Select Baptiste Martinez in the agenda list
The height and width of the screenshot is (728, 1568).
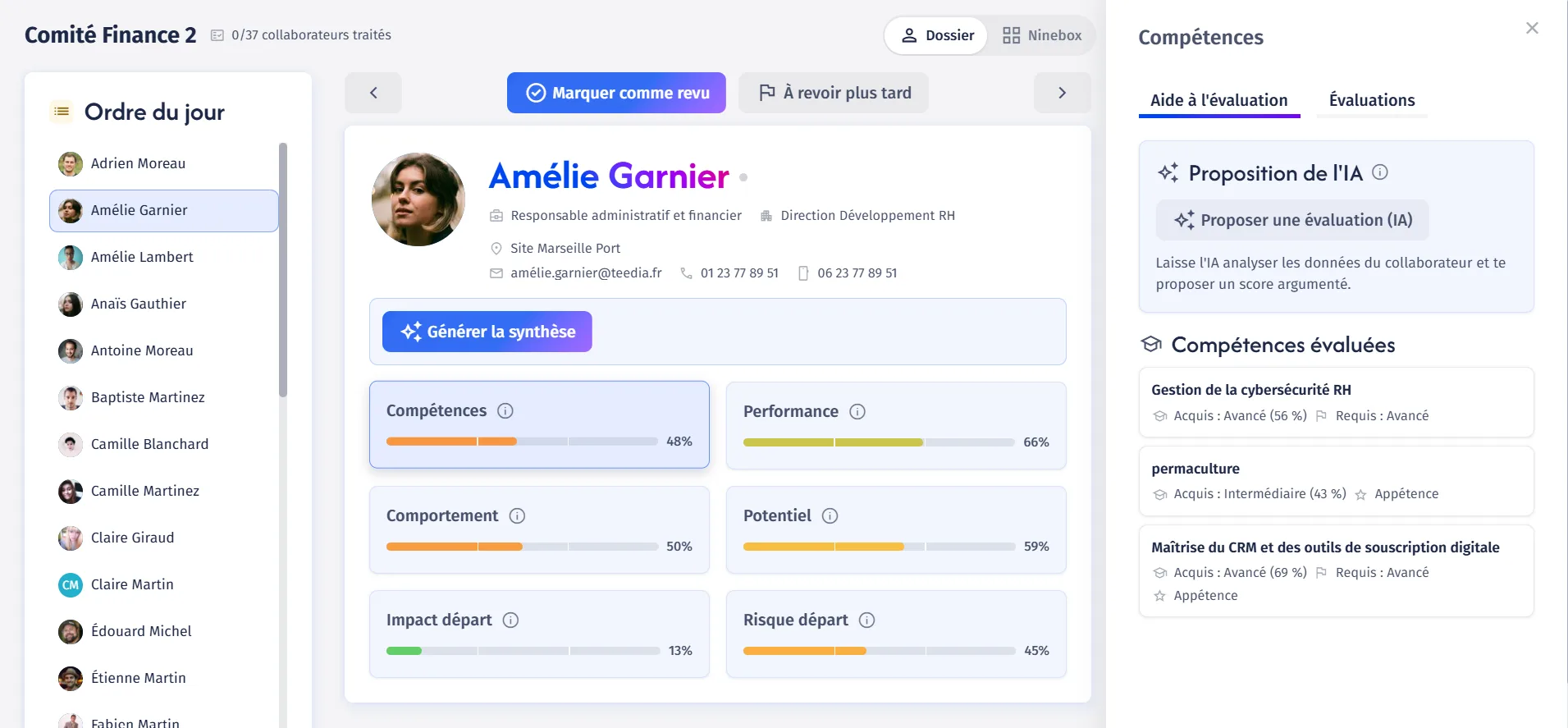pos(164,398)
